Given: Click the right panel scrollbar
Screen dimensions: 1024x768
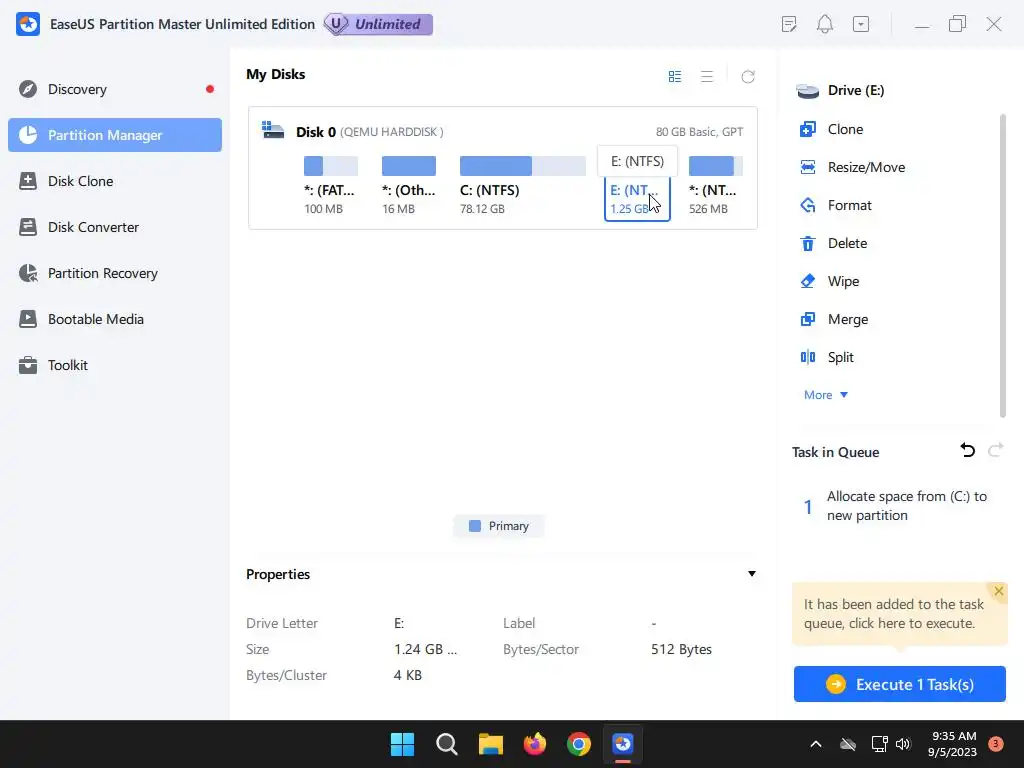Looking at the screenshot, I should [1002, 266].
